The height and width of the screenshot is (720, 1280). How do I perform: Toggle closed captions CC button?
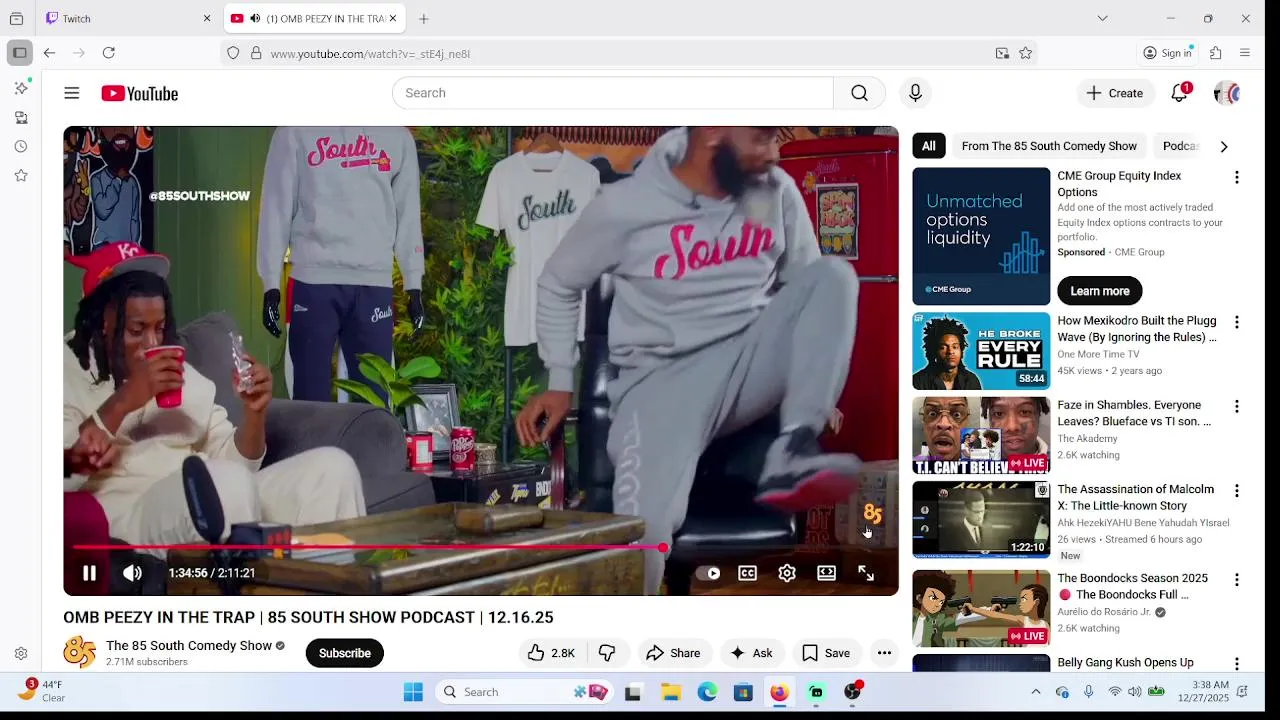[x=747, y=573]
